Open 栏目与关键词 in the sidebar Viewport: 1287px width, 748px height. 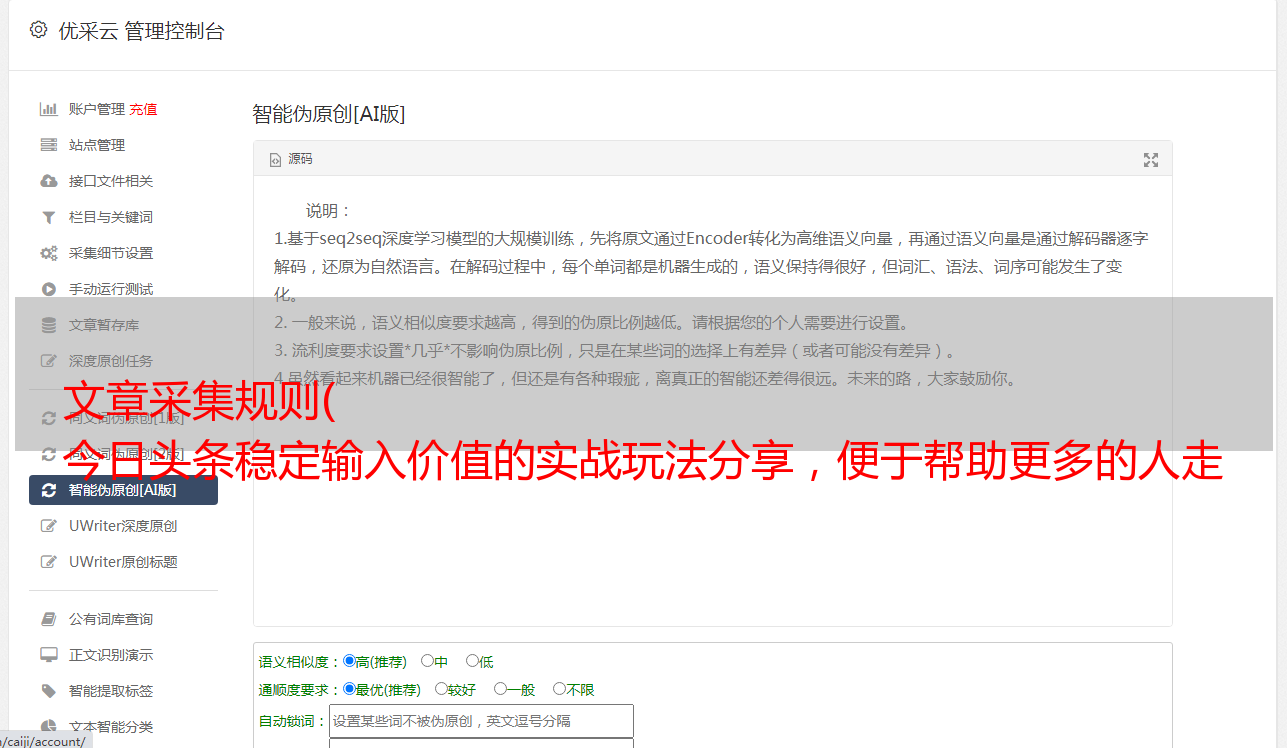pyautogui.click(x=111, y=217)
